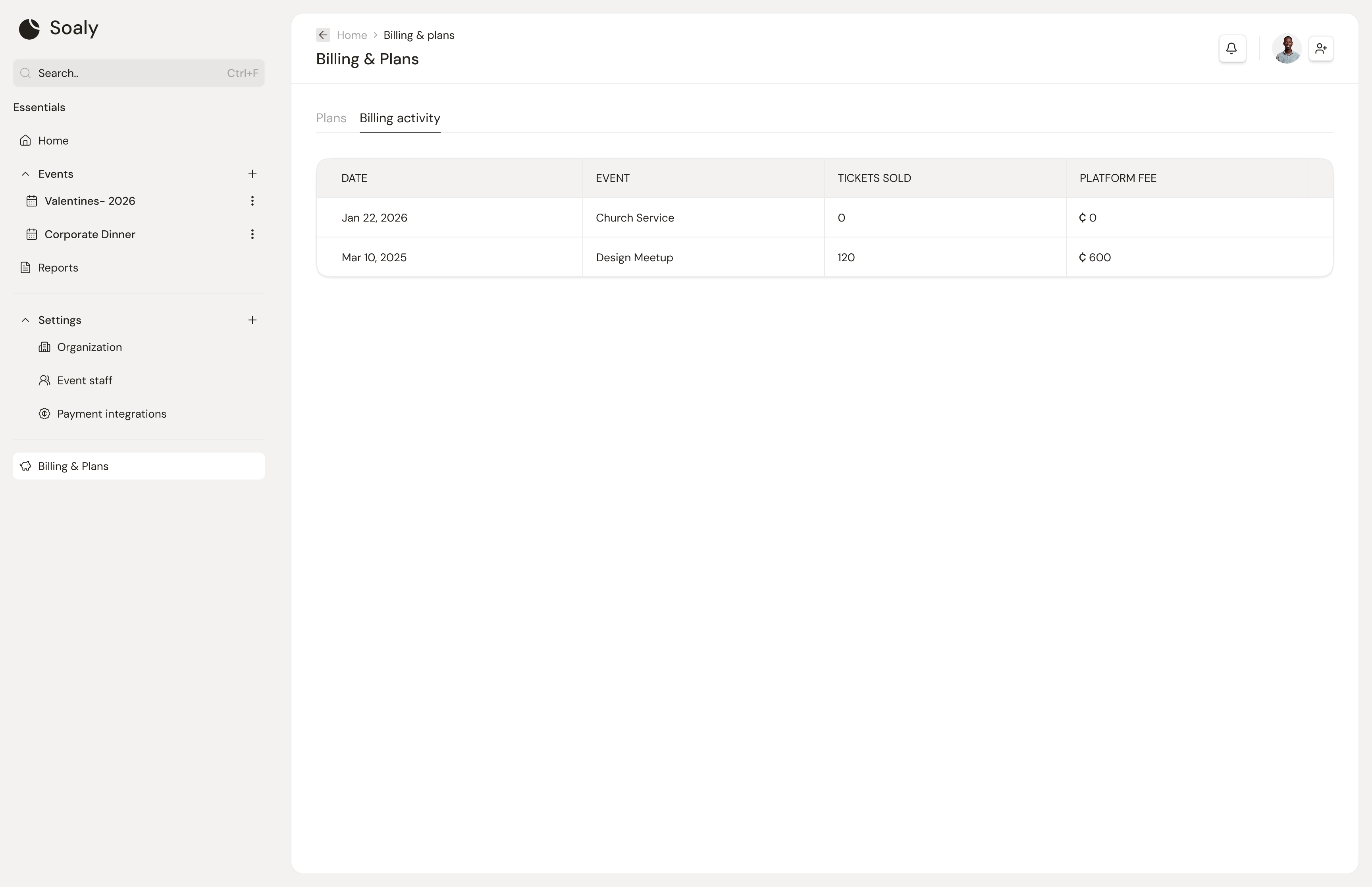Collapse the Settings section chevron
The height and width of the screenshot is (887, 1372).
click(25, 320)
